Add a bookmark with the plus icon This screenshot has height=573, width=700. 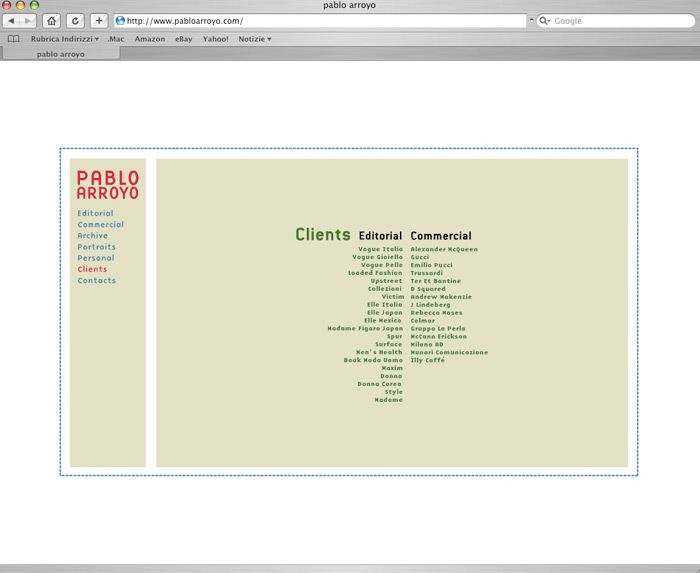point(99,21)
